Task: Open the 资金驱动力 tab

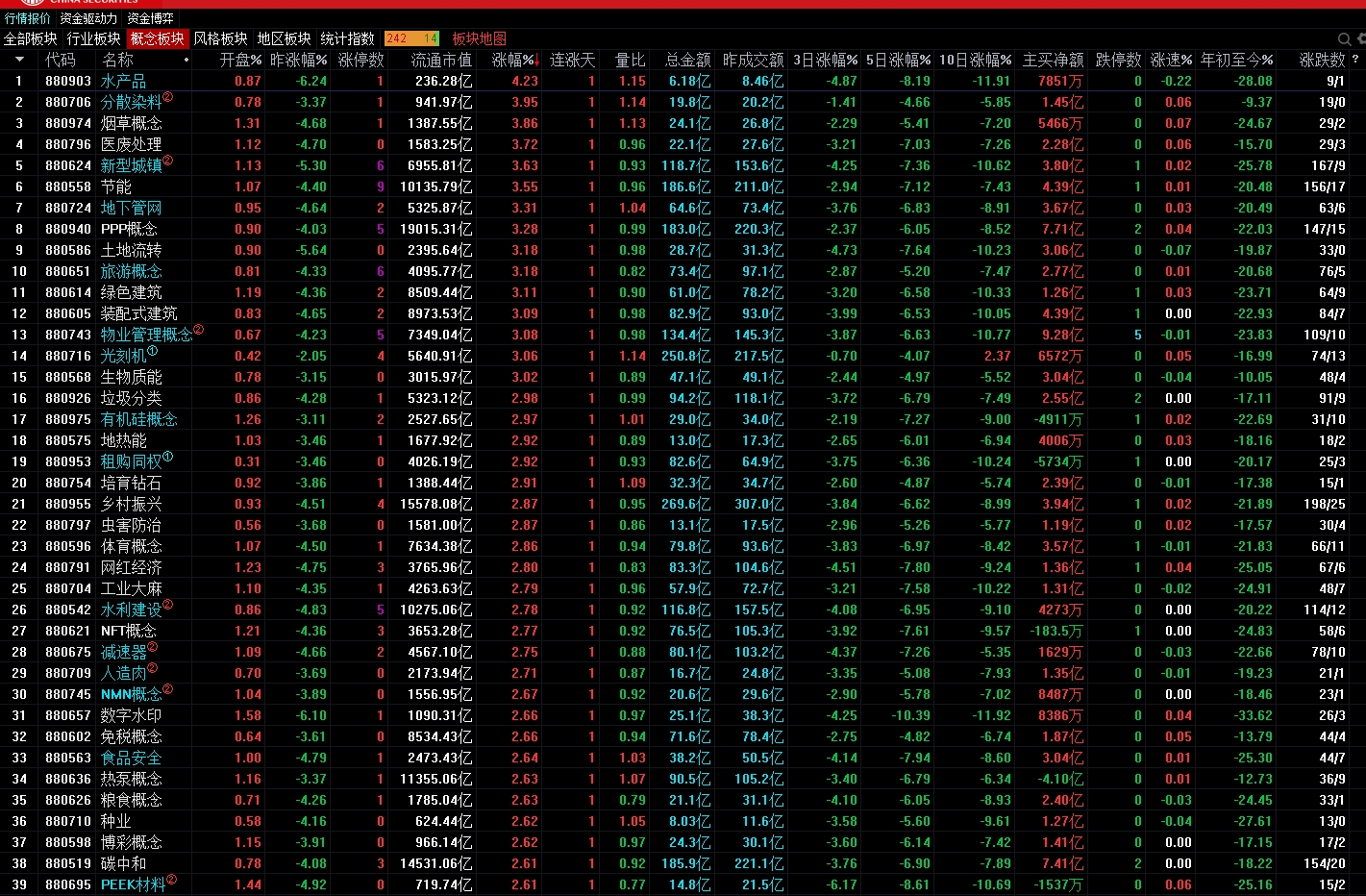Action: (88, 18)
